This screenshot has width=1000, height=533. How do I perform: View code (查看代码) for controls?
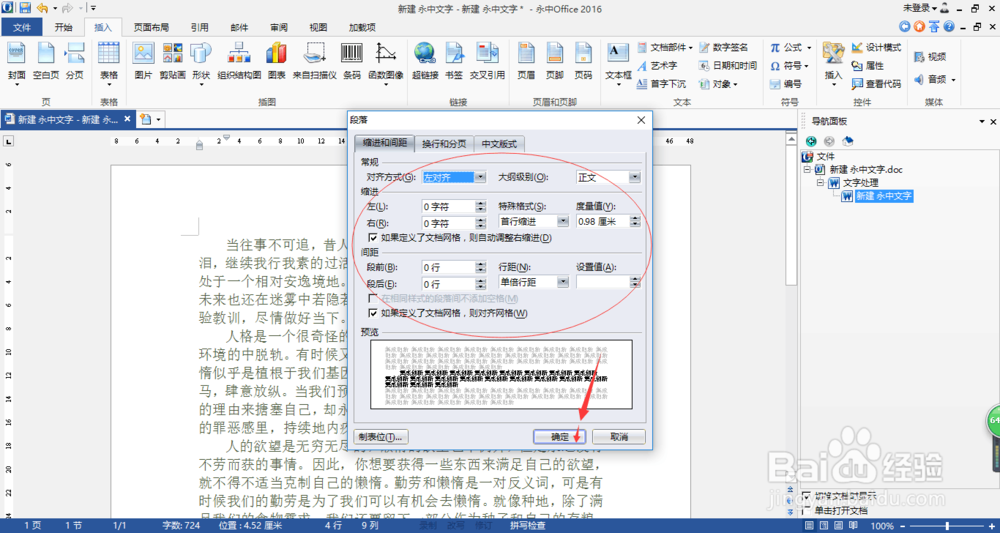876,84
